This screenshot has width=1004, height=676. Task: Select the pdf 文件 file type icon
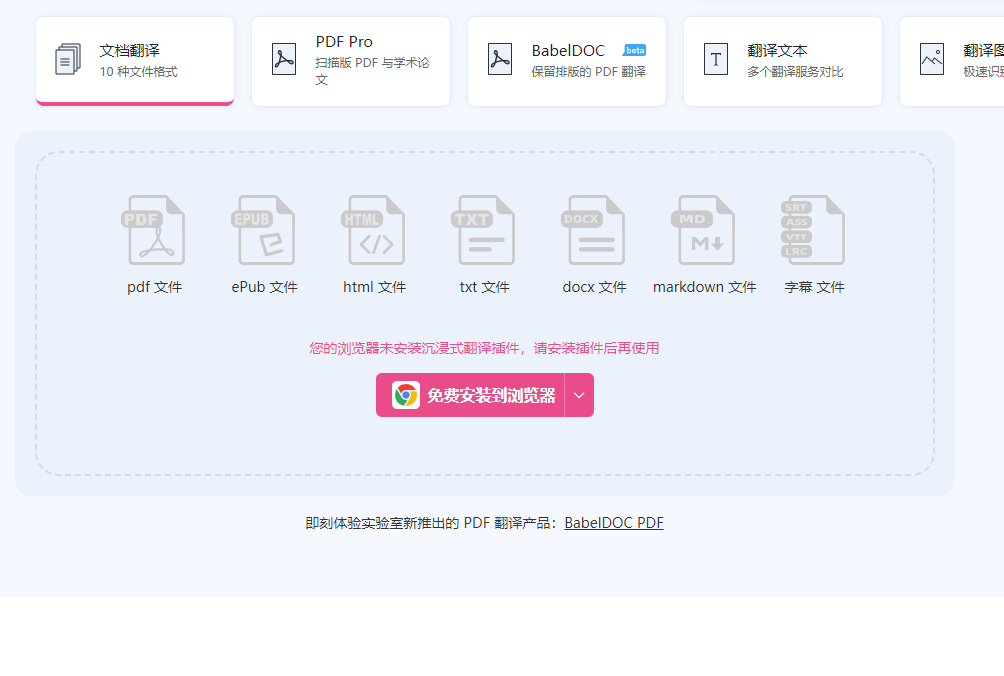154,230
